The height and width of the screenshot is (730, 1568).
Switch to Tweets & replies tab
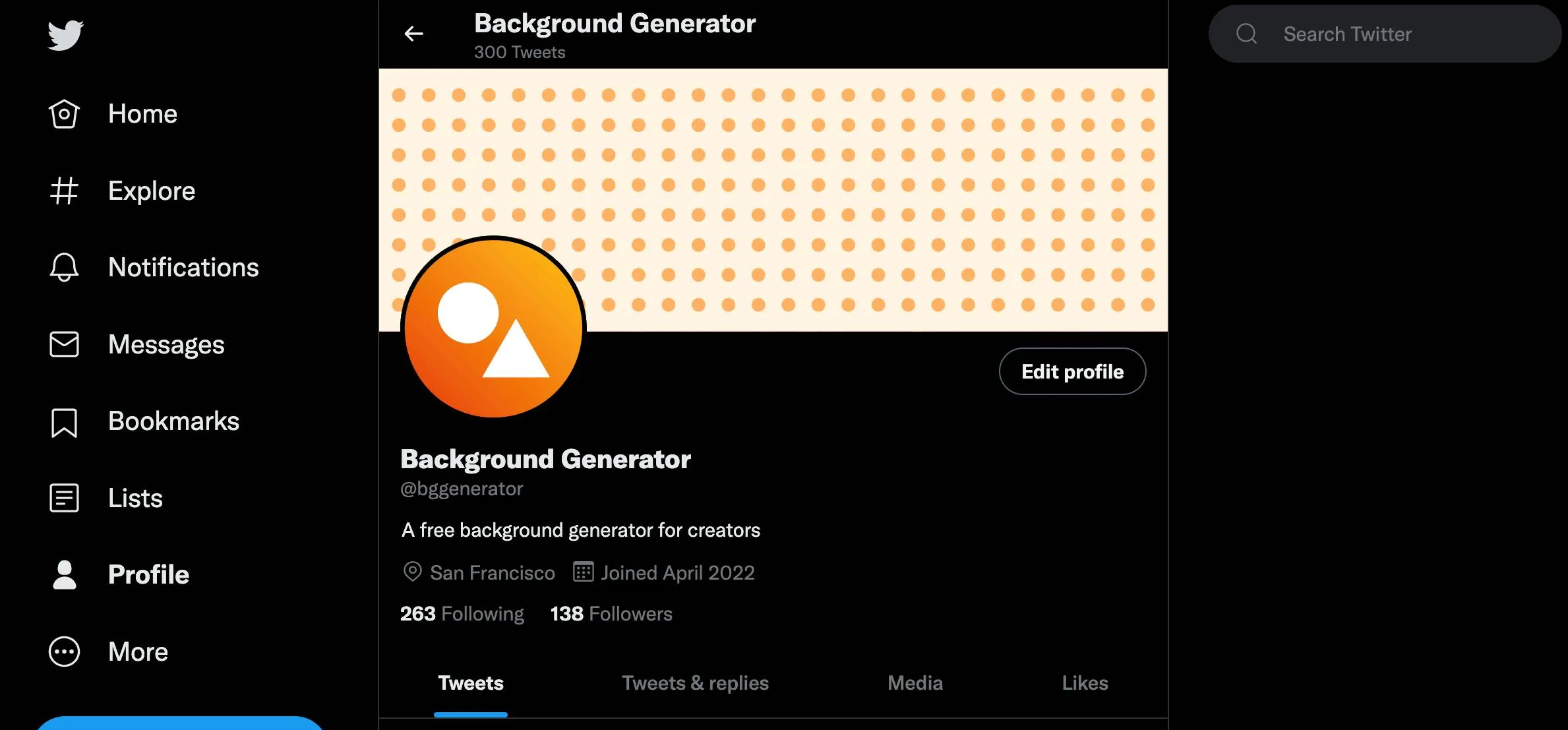tap(695, 682)
